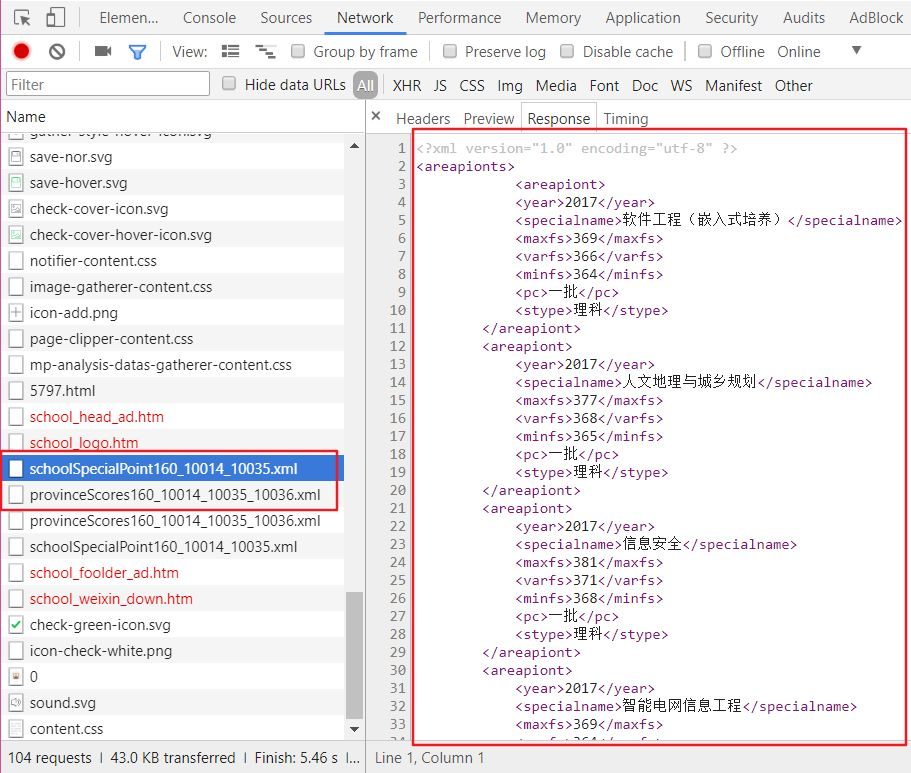Click the request list scrollbar thumb
Viewport: 911px width, 773px height.
pos(354,655)
